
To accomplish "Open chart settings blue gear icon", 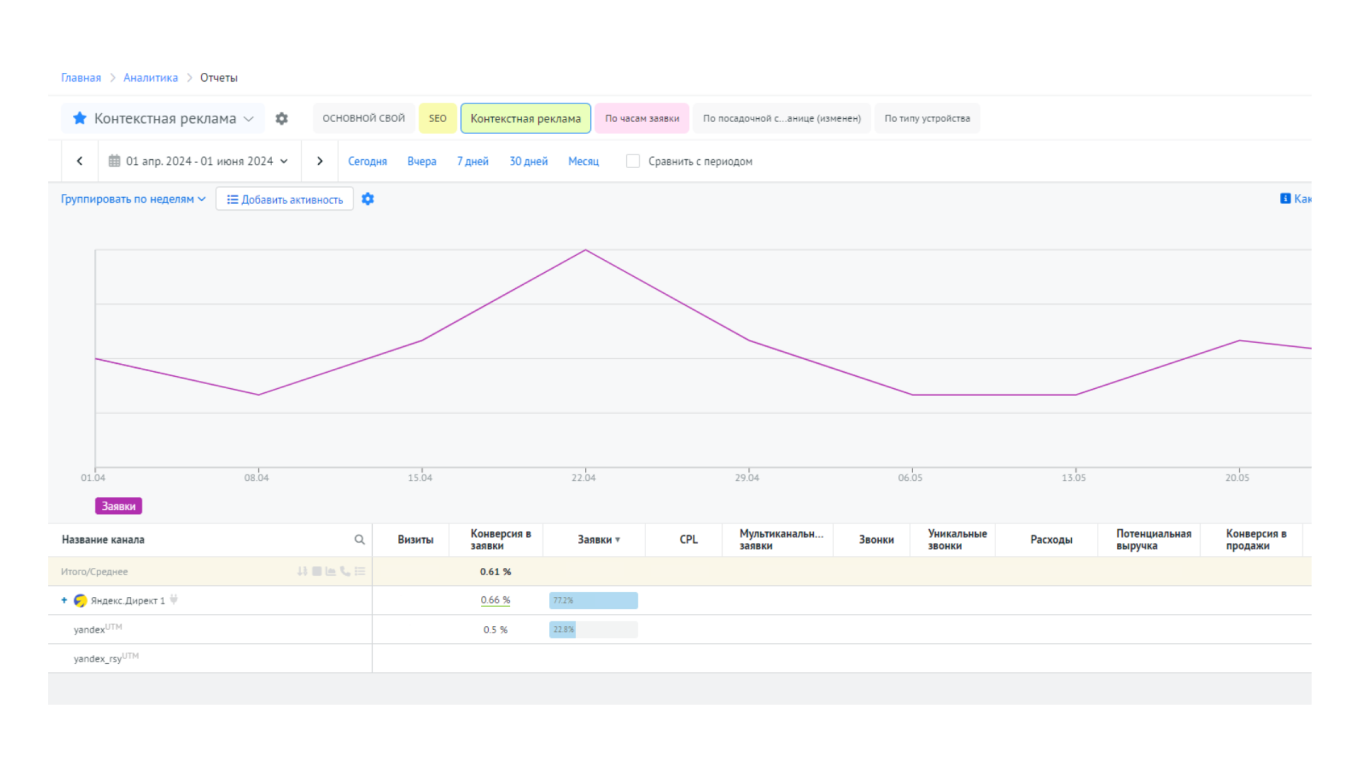I will click(x=368, y=199).
